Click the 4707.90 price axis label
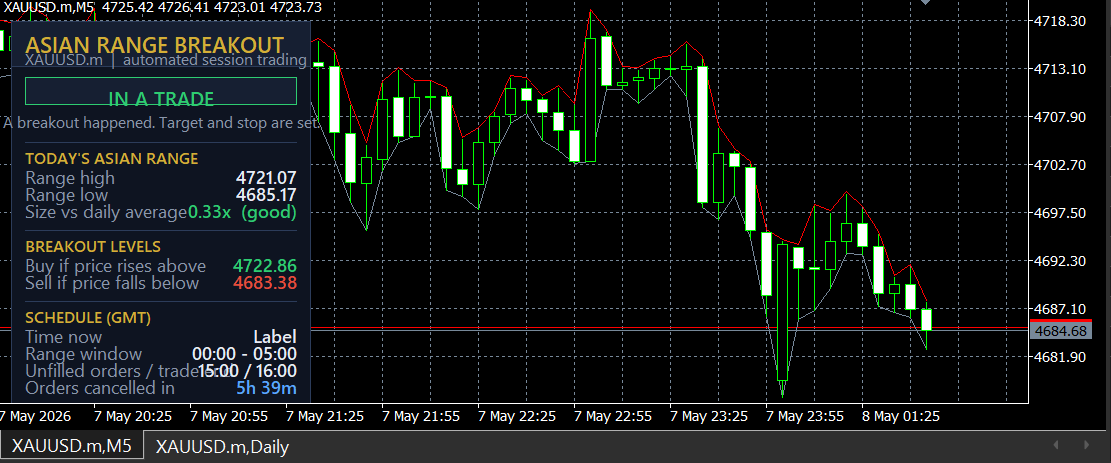Viewport: 1111px width, 463px height. click(x=1060, y=117)
